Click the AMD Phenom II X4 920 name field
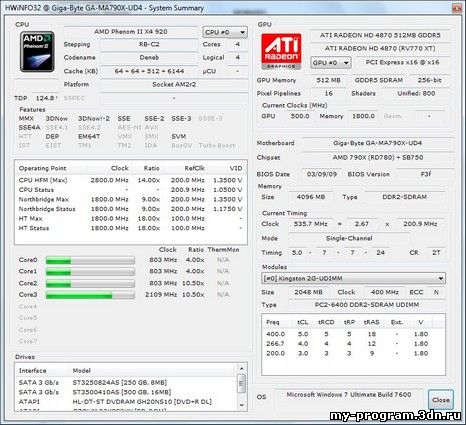 (x=131, y=32)
